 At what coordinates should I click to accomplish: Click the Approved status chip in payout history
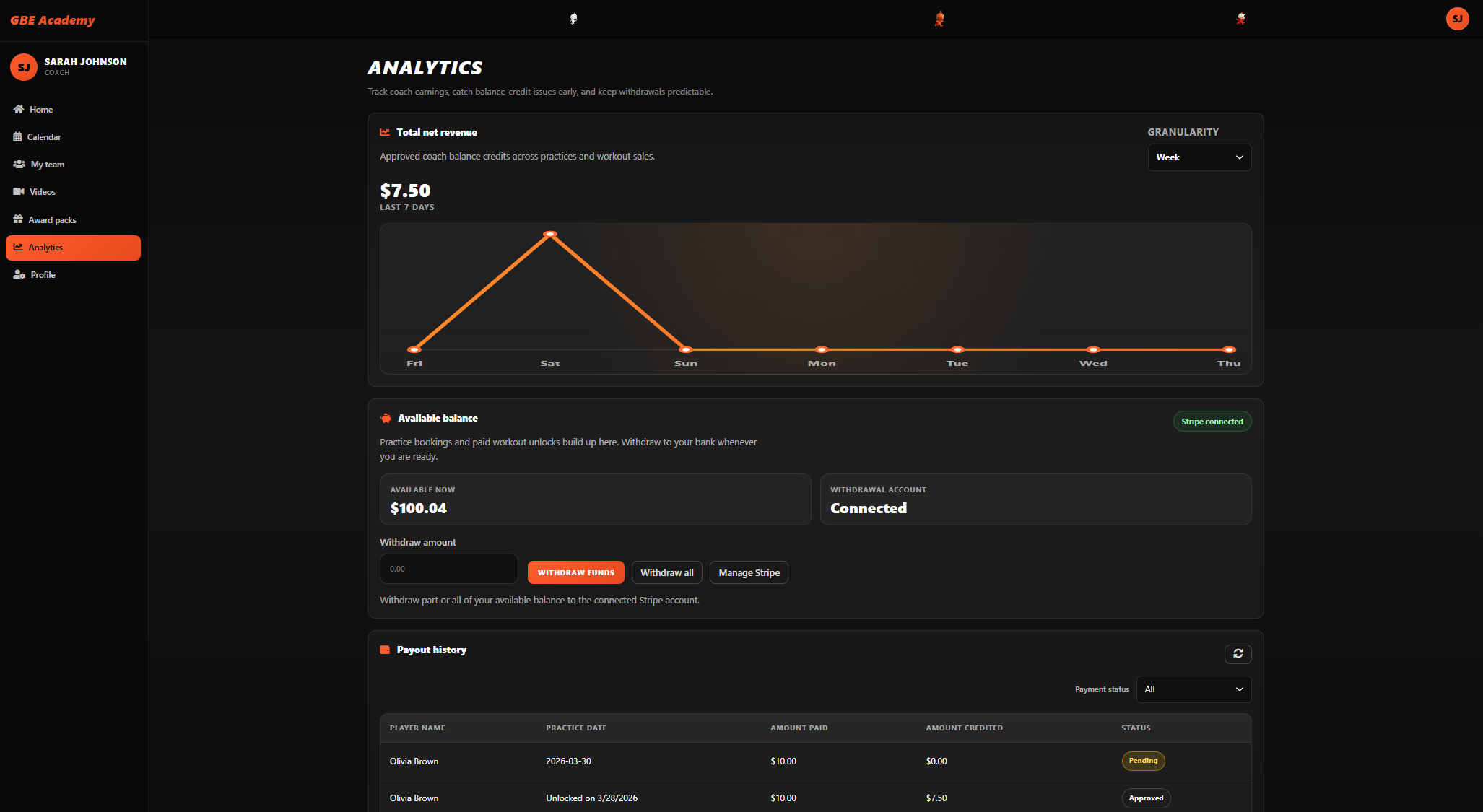pos(1146,798)
